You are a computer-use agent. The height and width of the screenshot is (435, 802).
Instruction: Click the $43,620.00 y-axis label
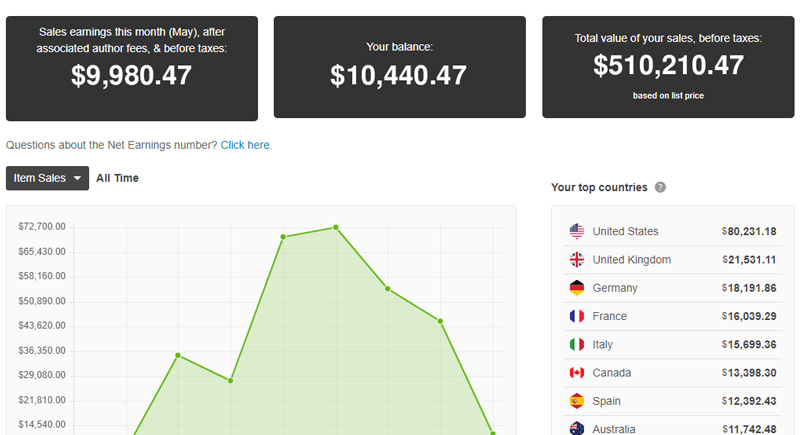tap(42, 325)
